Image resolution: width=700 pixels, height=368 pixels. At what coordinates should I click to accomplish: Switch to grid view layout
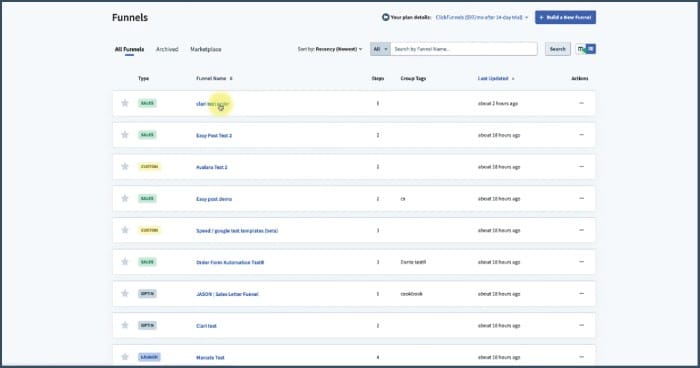[580, 49]
